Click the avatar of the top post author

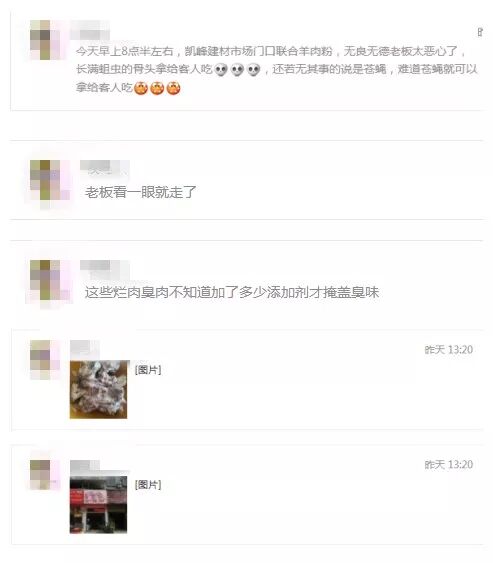click(x=45, y=40)
